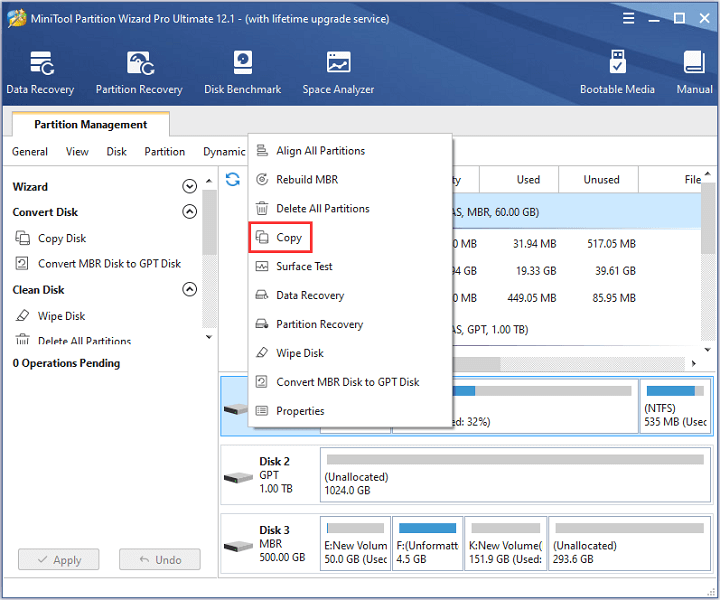Choose Copy in the context menu
This screenshot has width=720, height=600.
(281, 237)
